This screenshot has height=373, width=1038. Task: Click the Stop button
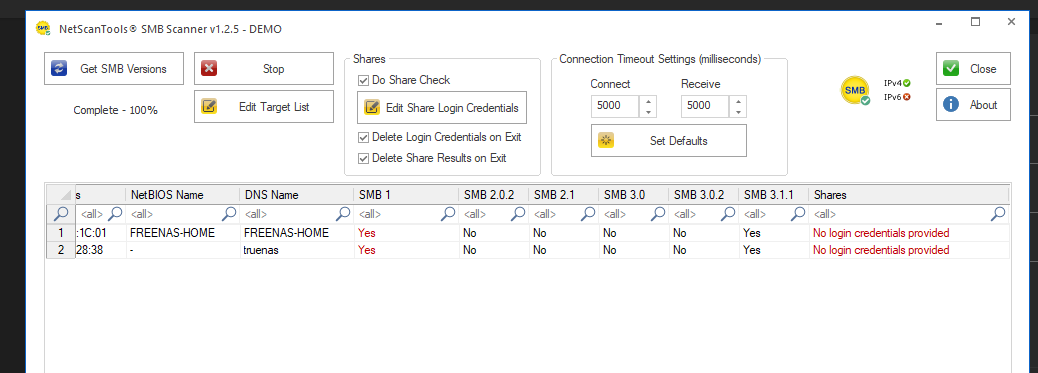264,69
